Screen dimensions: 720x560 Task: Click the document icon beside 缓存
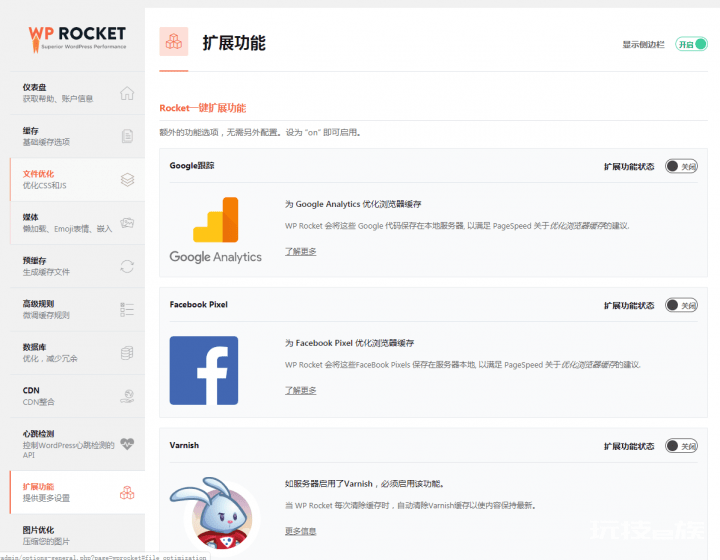pos(127,136)
